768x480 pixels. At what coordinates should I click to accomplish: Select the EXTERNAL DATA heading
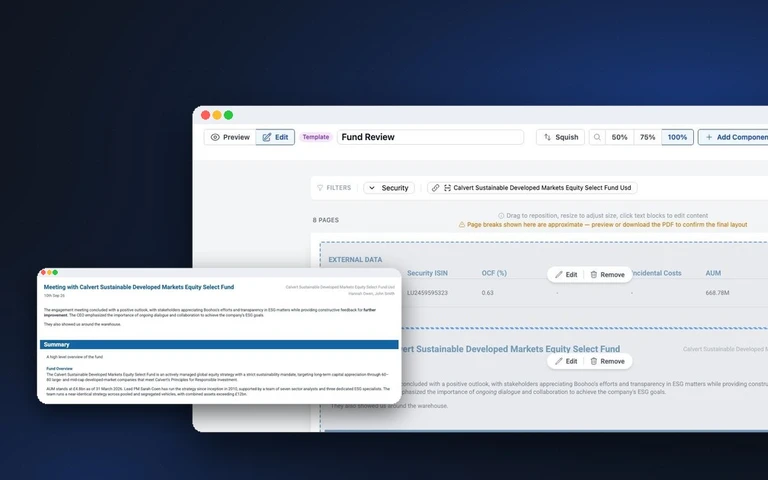point(355,260)
